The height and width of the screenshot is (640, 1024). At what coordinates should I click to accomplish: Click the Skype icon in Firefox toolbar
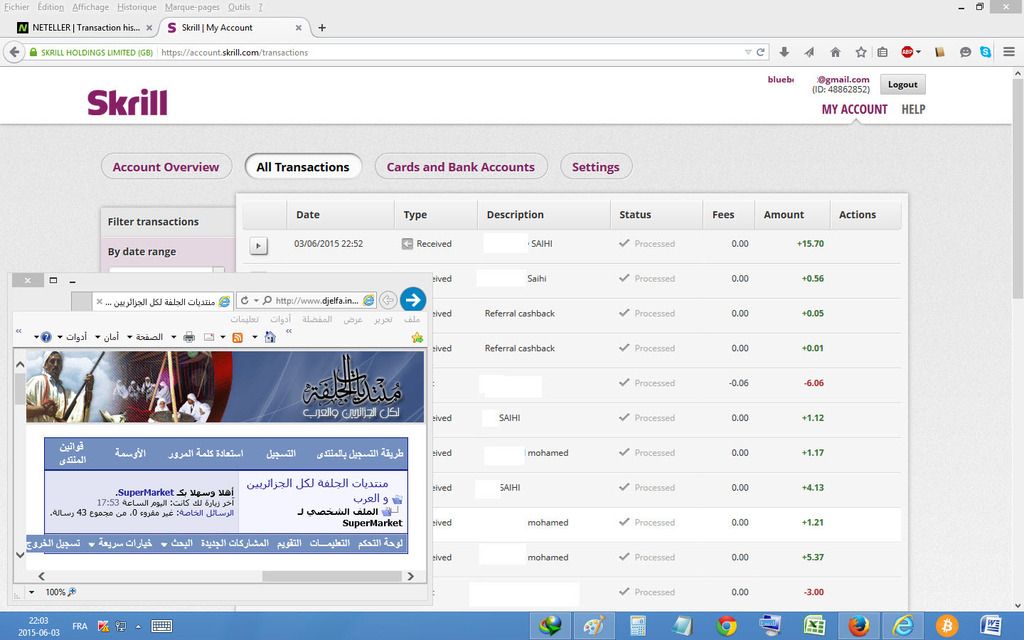tap(985, 52)
